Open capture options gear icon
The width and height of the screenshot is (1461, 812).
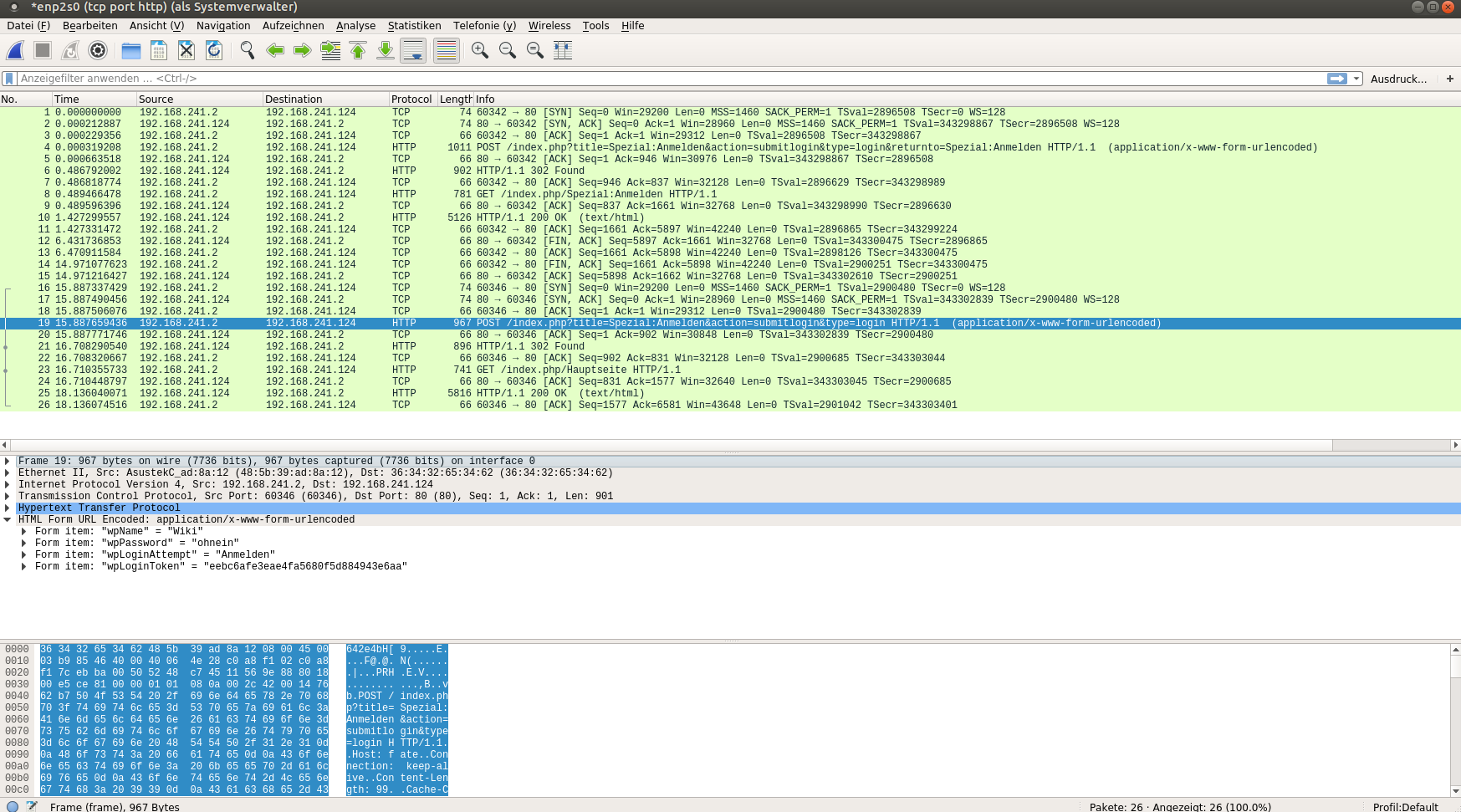click(x=98, y=51)
